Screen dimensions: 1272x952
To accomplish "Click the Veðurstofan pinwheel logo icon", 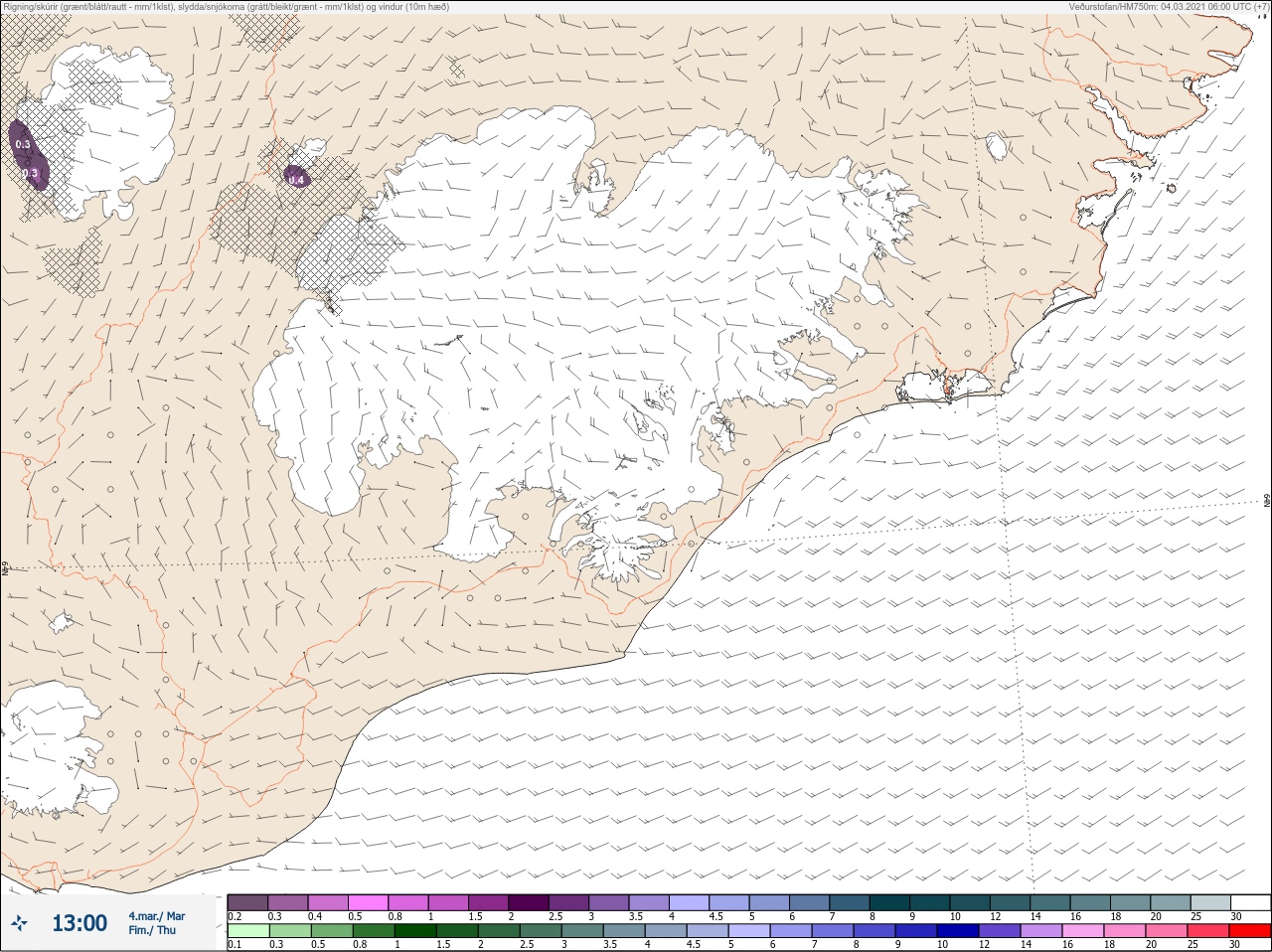I will tap(19, 923).
